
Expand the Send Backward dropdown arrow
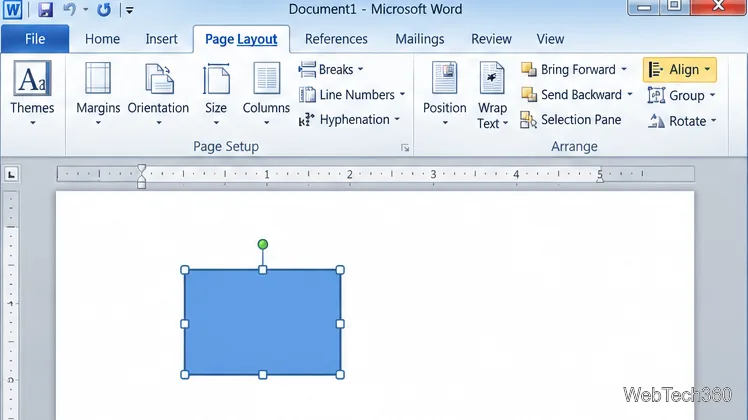630,94
